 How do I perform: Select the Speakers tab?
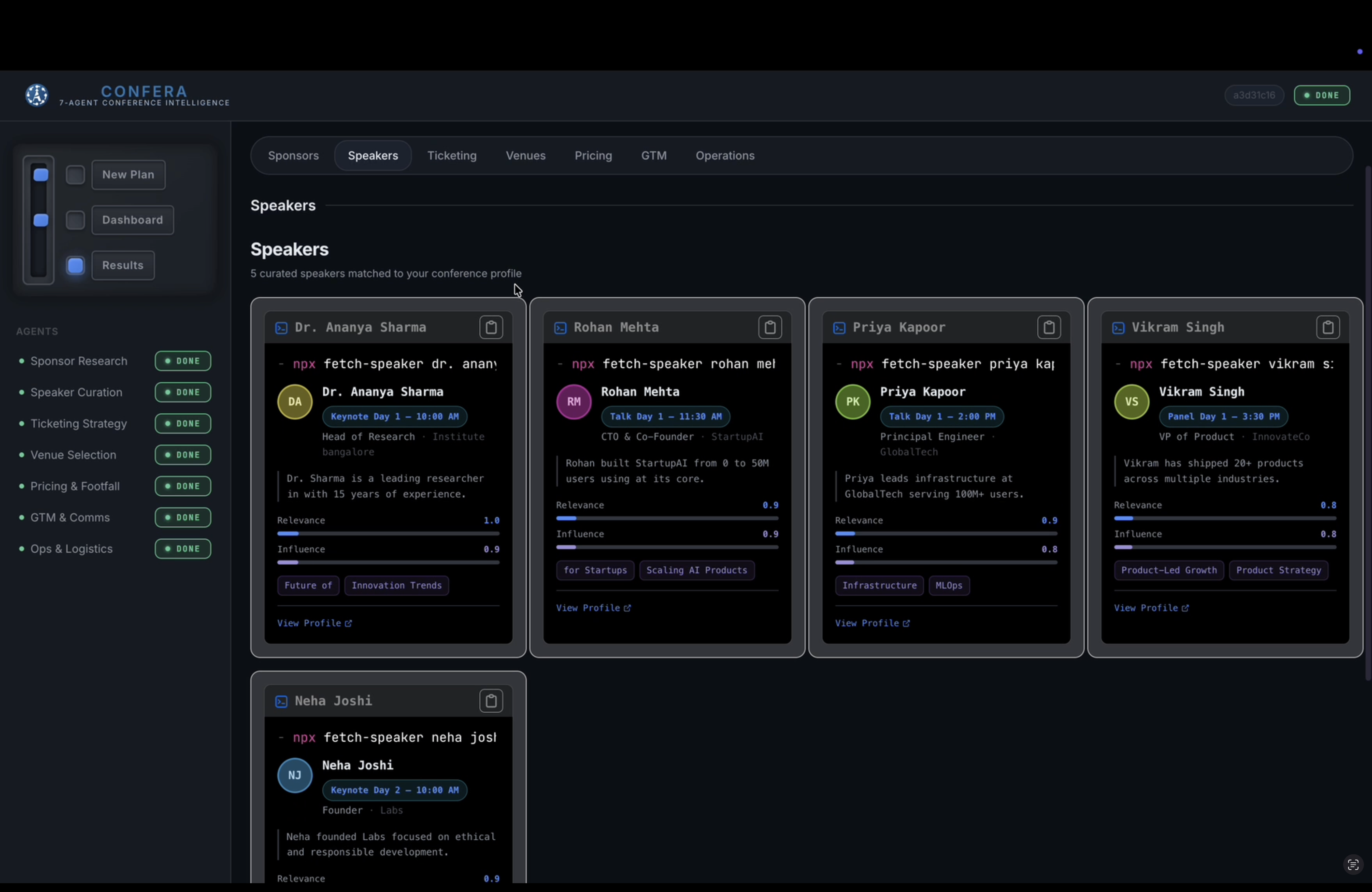(373, 156)
